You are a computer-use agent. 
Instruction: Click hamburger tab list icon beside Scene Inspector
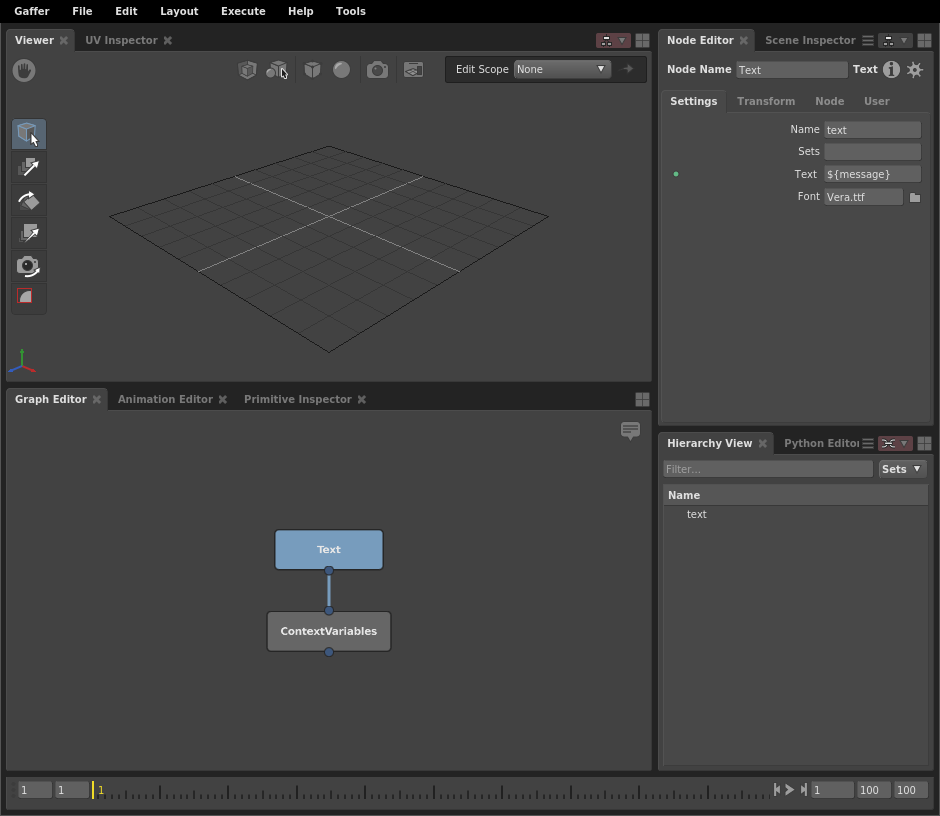point(867,40)
